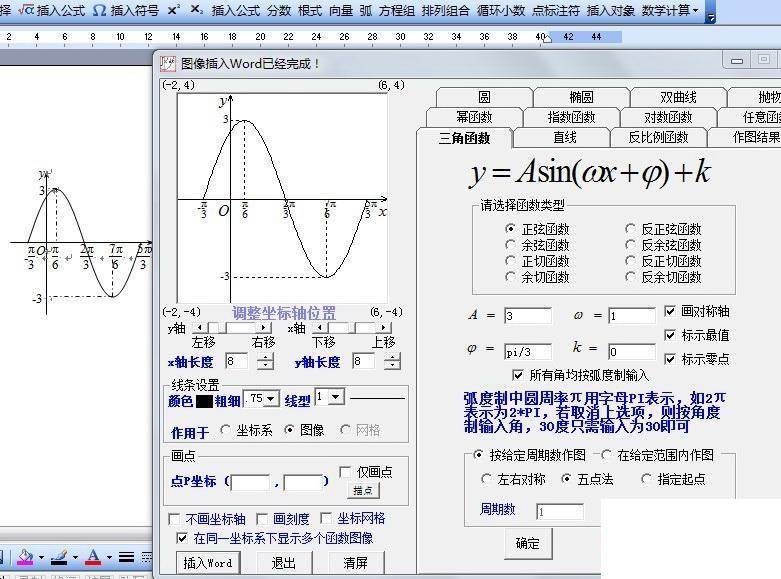Screen dimensions: 781x579
Task: Choose 在给定范围内作图 option
Action: (606, 454)
